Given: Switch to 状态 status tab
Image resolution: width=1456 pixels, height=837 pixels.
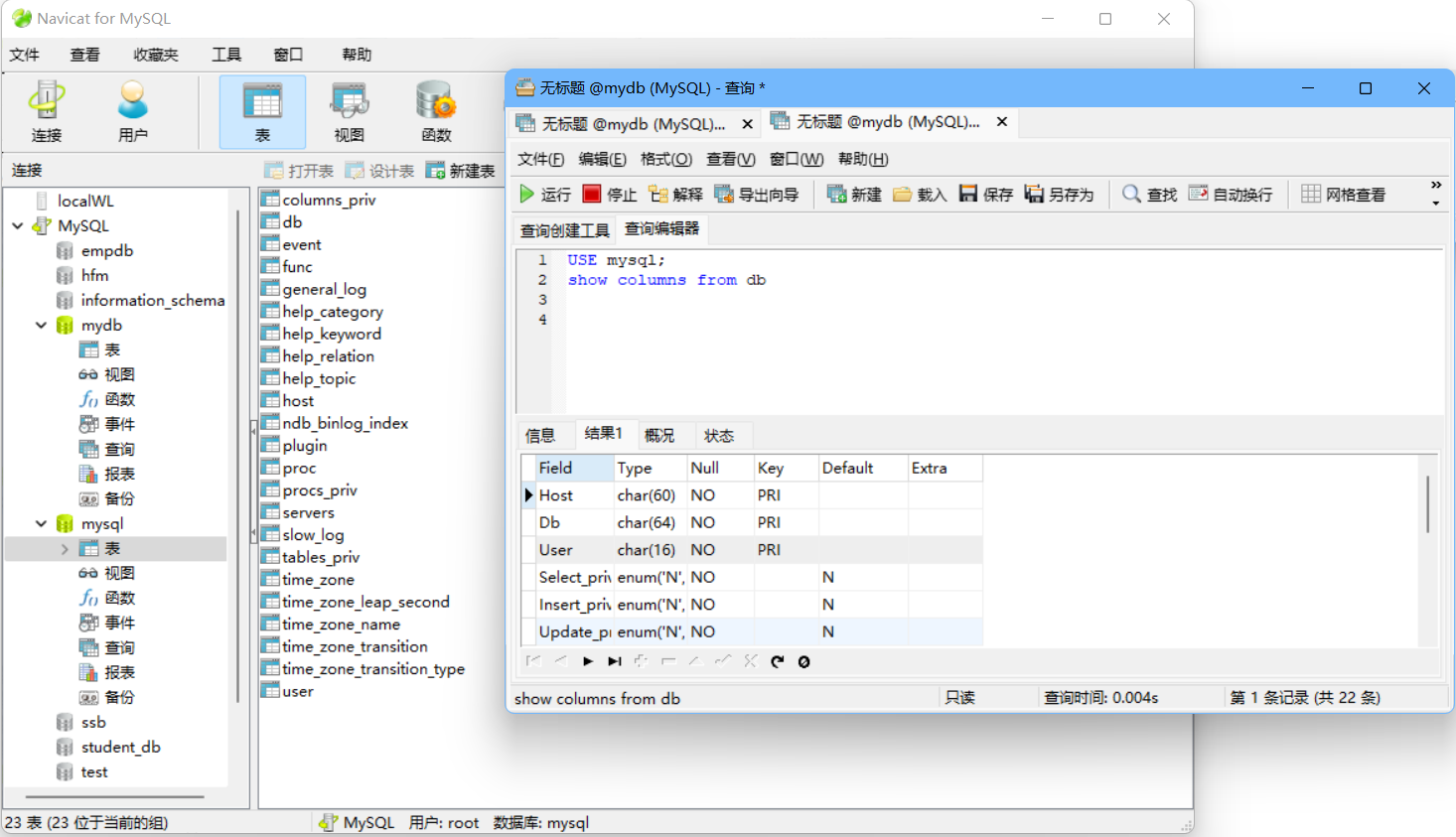Looking at the screenshot, I should 719,436.
